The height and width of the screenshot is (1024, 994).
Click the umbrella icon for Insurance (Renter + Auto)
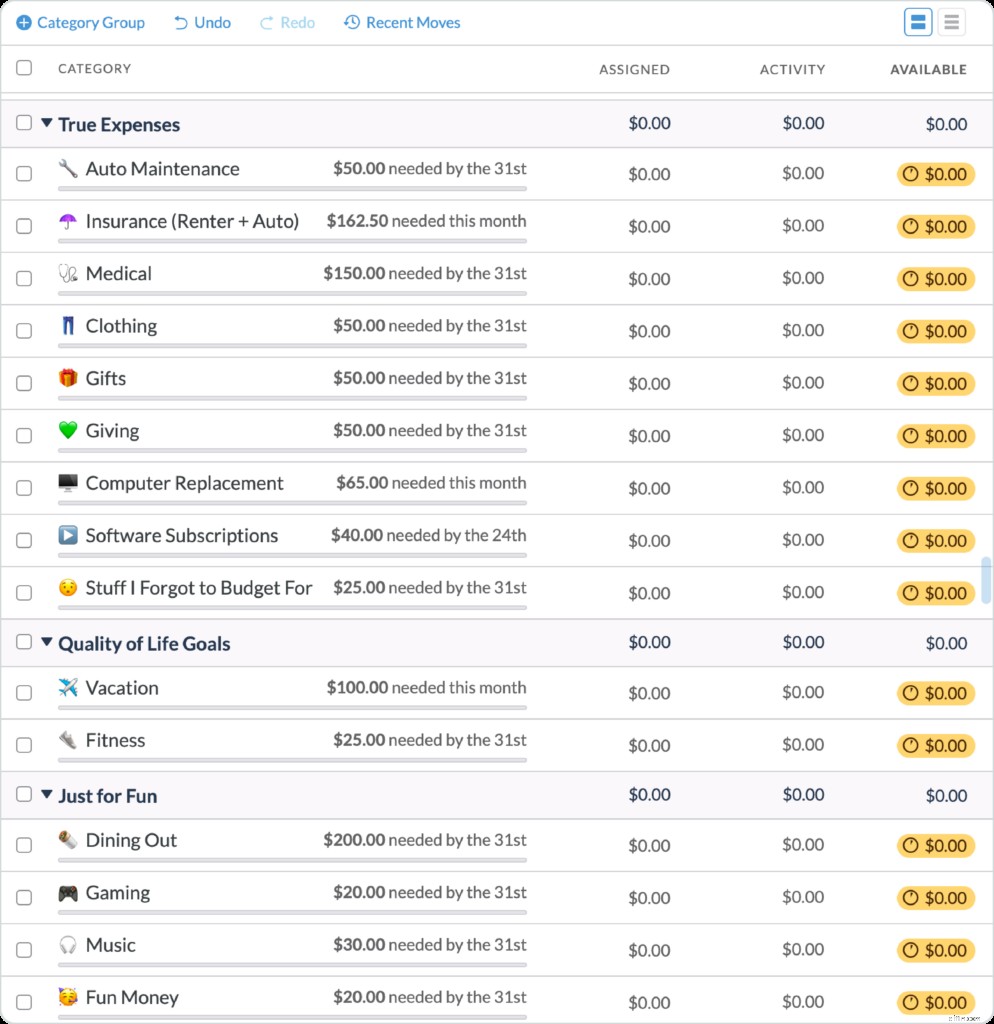pos(69,220)
